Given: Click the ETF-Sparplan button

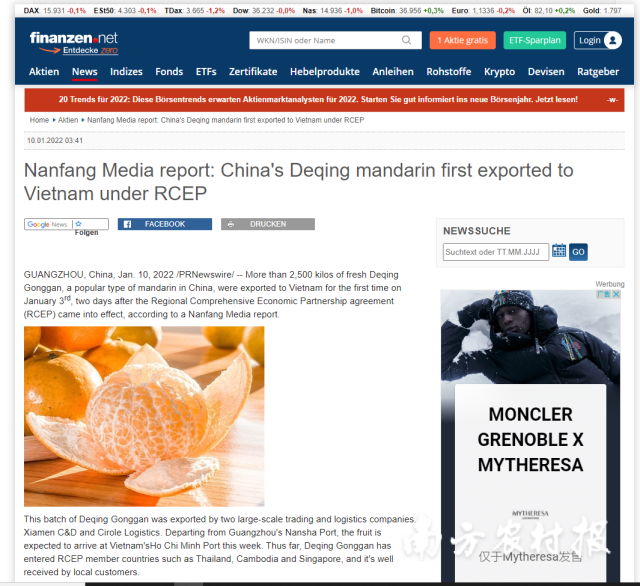Looking at the screenshot, I should [535, 40].
